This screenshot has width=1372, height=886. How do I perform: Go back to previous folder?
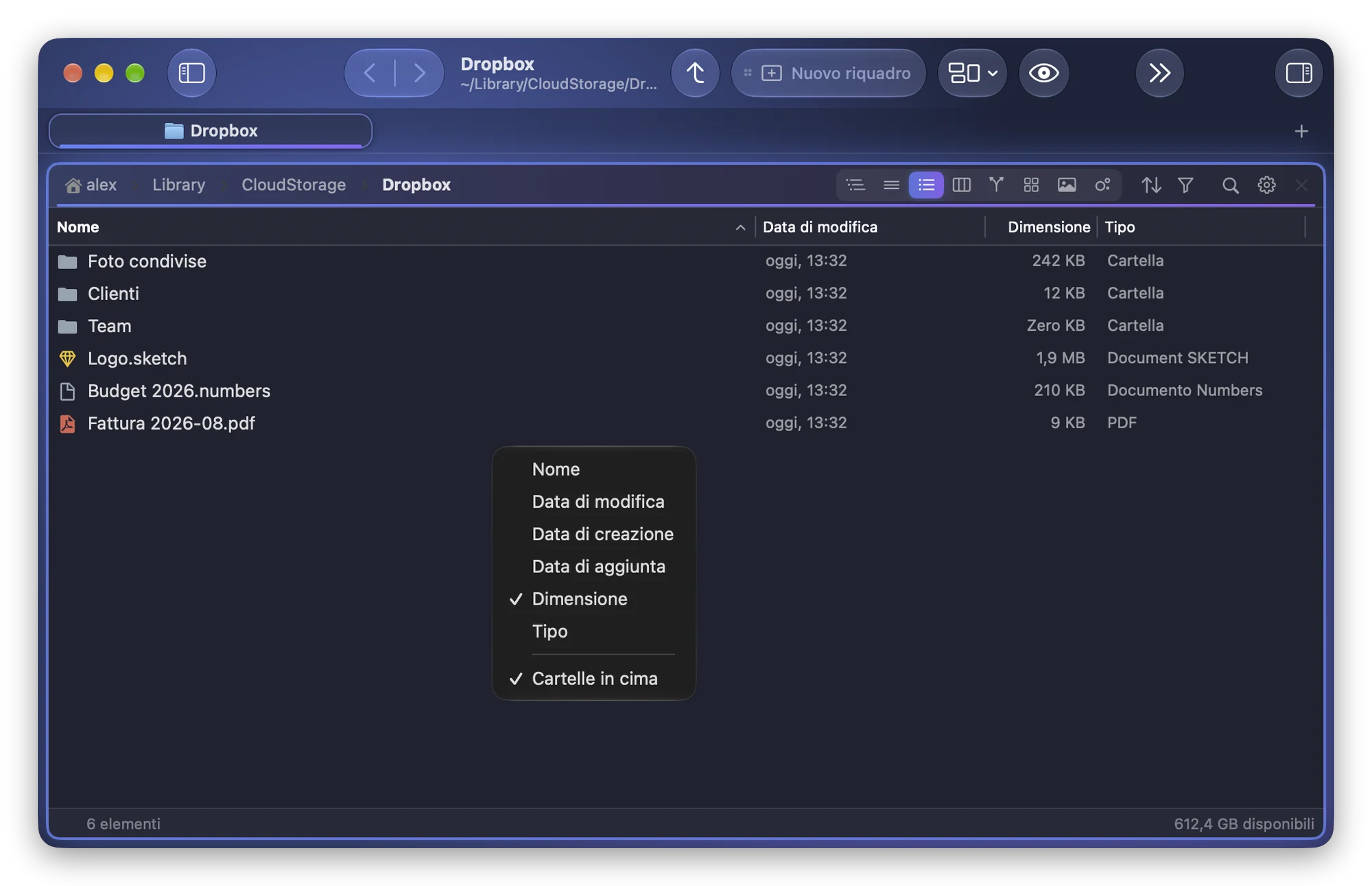tap(370, 73)
